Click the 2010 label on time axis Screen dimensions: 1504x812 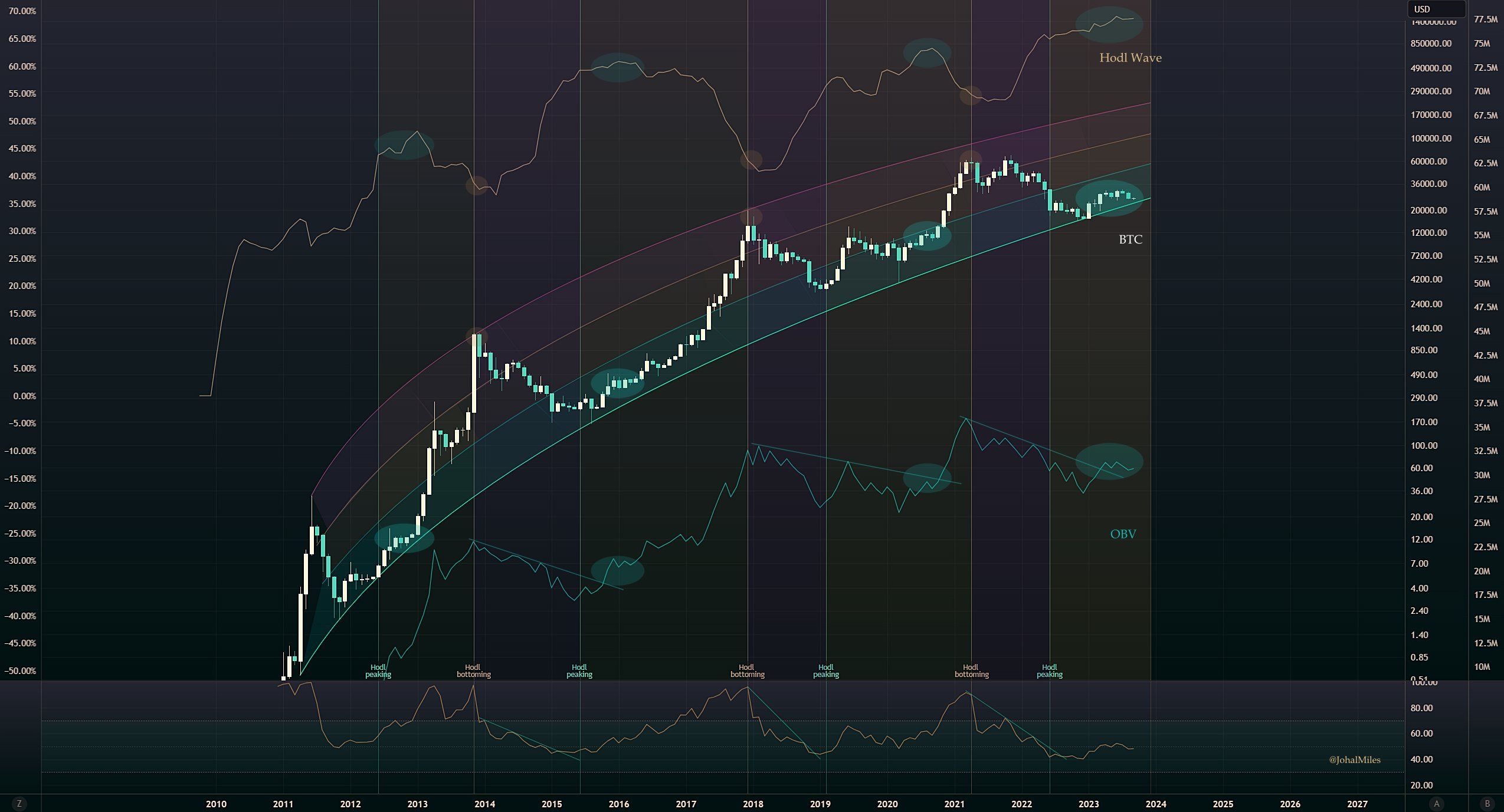click(x=216, y=804)
